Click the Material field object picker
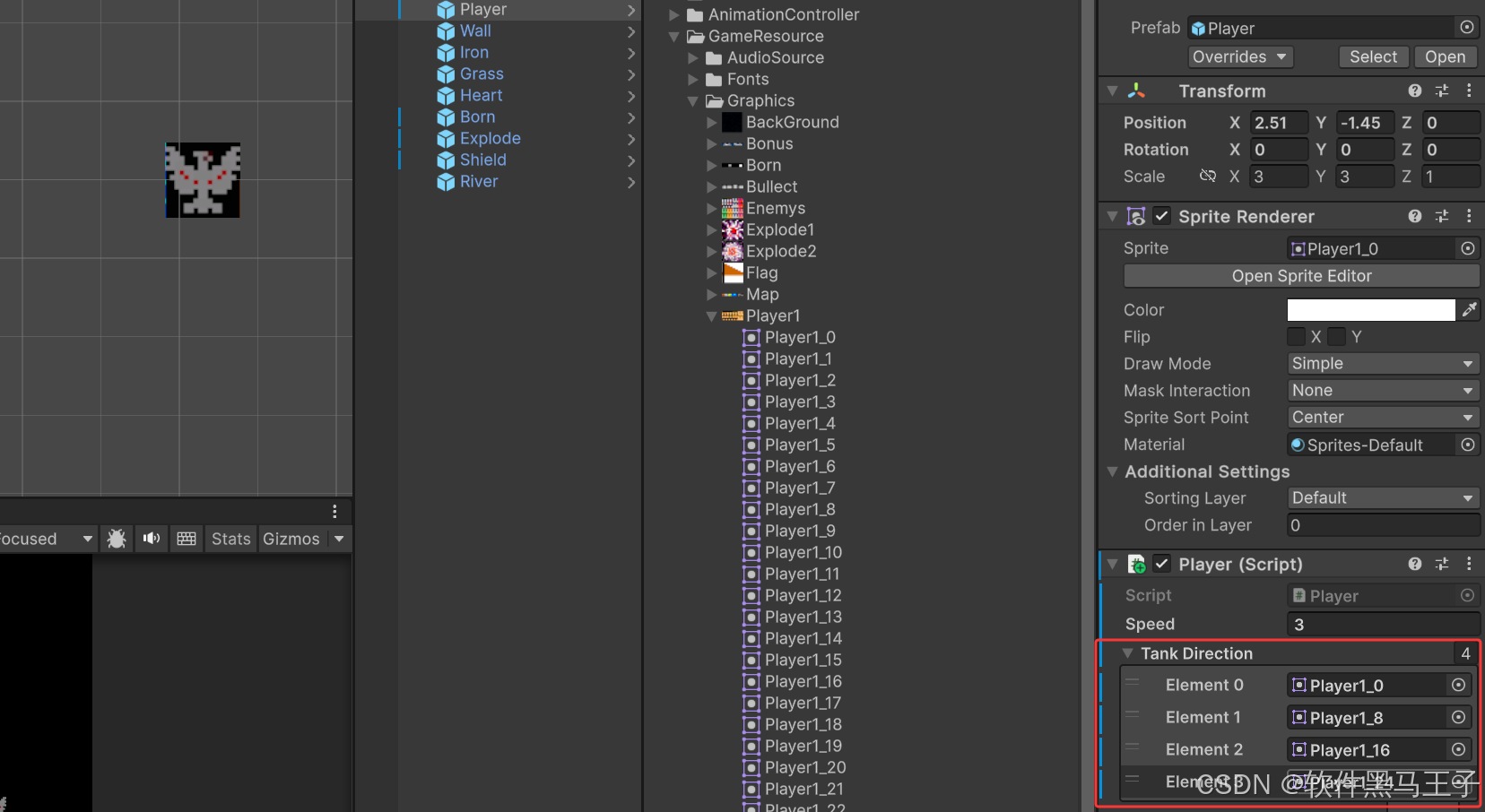This screenshot has width=1485, height=812. [x=1468, y=445]
